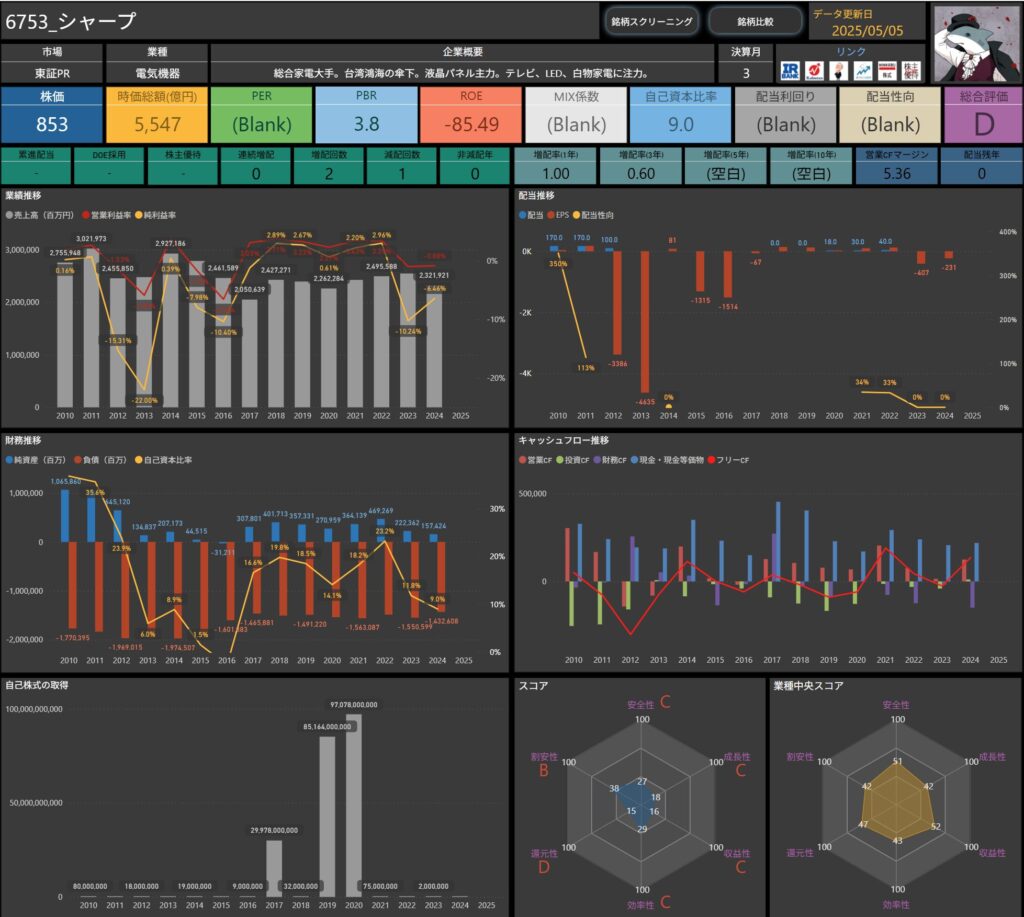Click the 企業概要 description text
Viewport: 1024px width, 917px height.
(x=462, y=73)
